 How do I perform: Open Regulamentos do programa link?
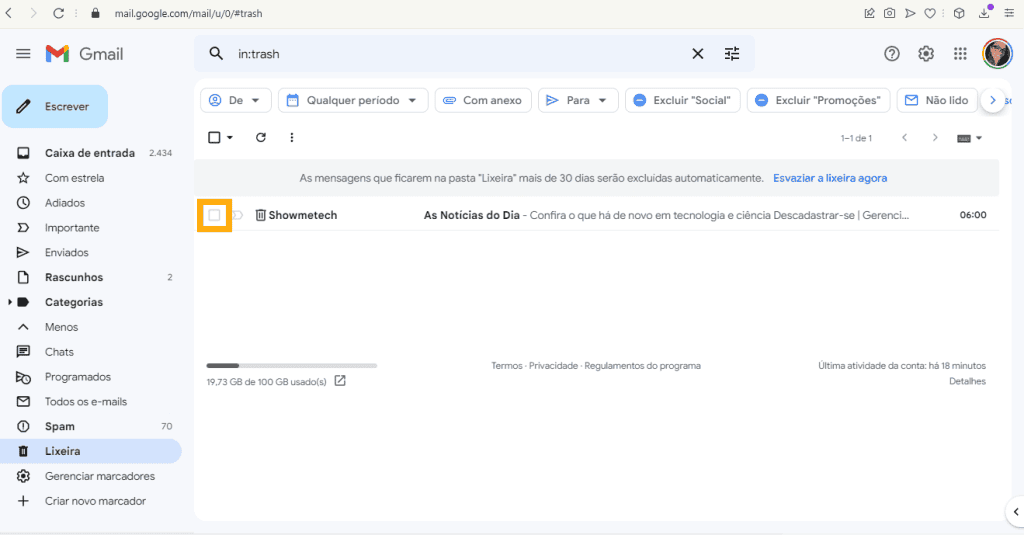pyautogui.click(x=643, y=366)
